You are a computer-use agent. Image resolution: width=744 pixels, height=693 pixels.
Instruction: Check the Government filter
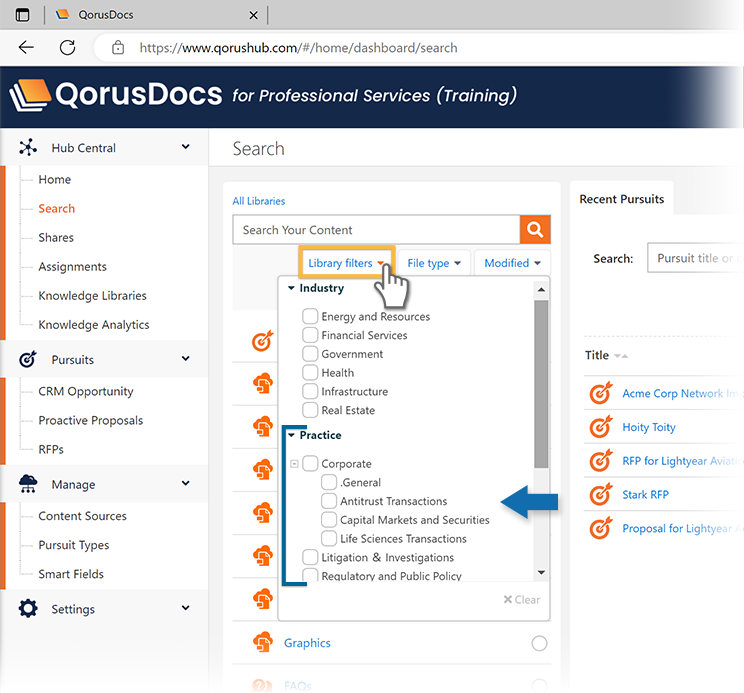tap(310, 353)
